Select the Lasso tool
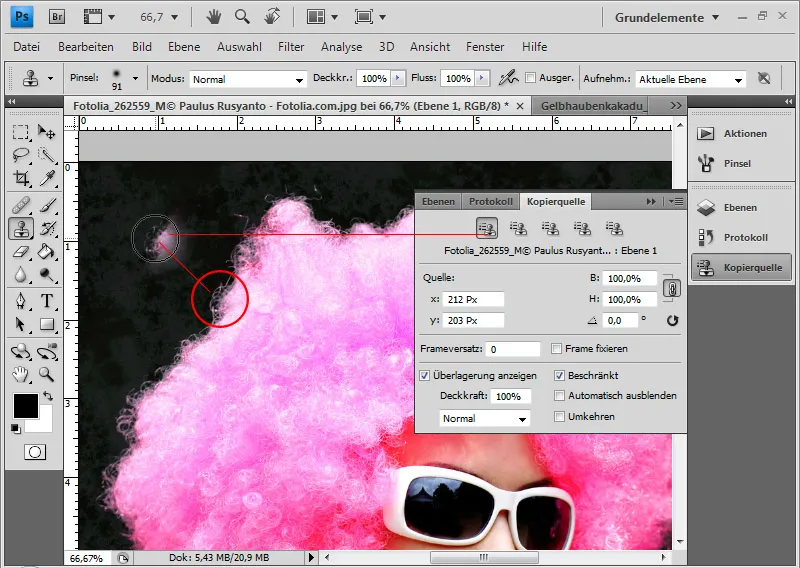Screen dimensions: 800x568 click(20, 155)
